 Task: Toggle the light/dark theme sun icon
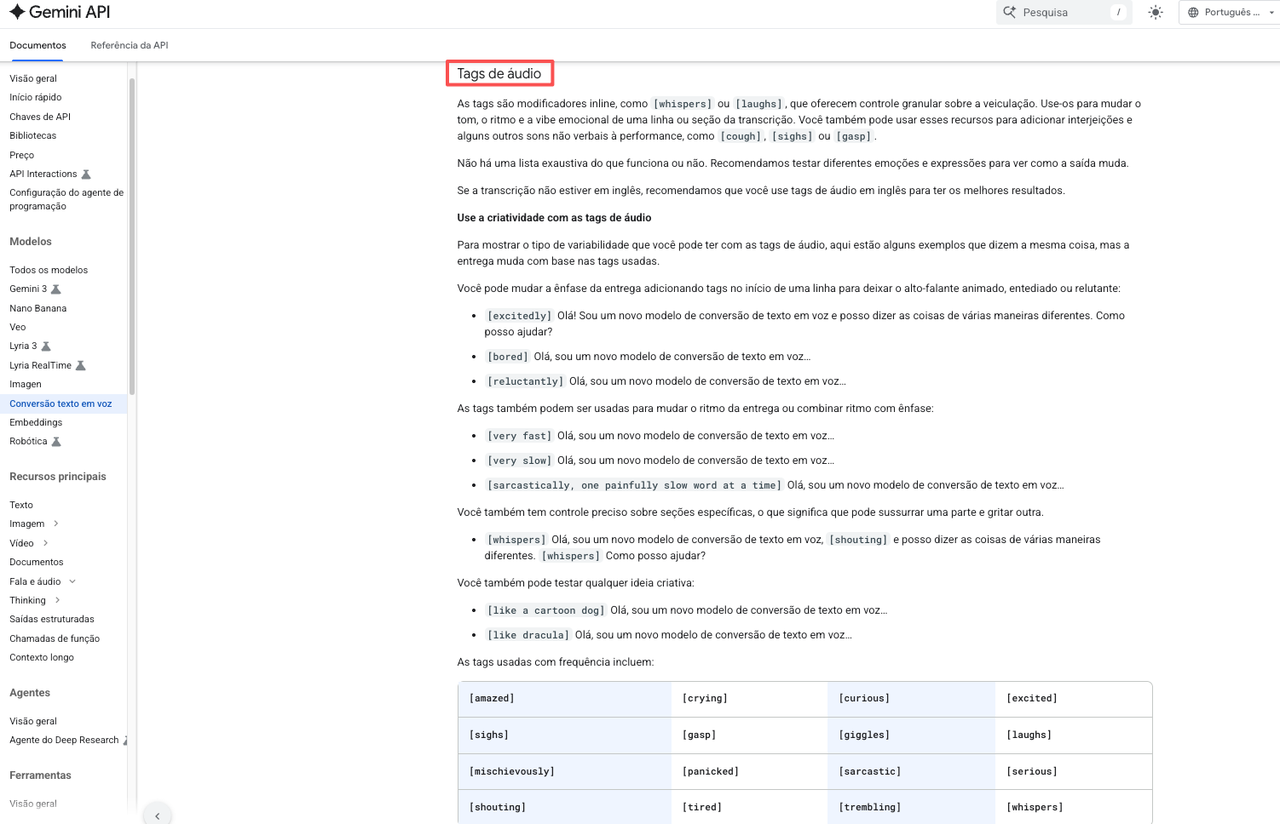(x=1156, y=12)
